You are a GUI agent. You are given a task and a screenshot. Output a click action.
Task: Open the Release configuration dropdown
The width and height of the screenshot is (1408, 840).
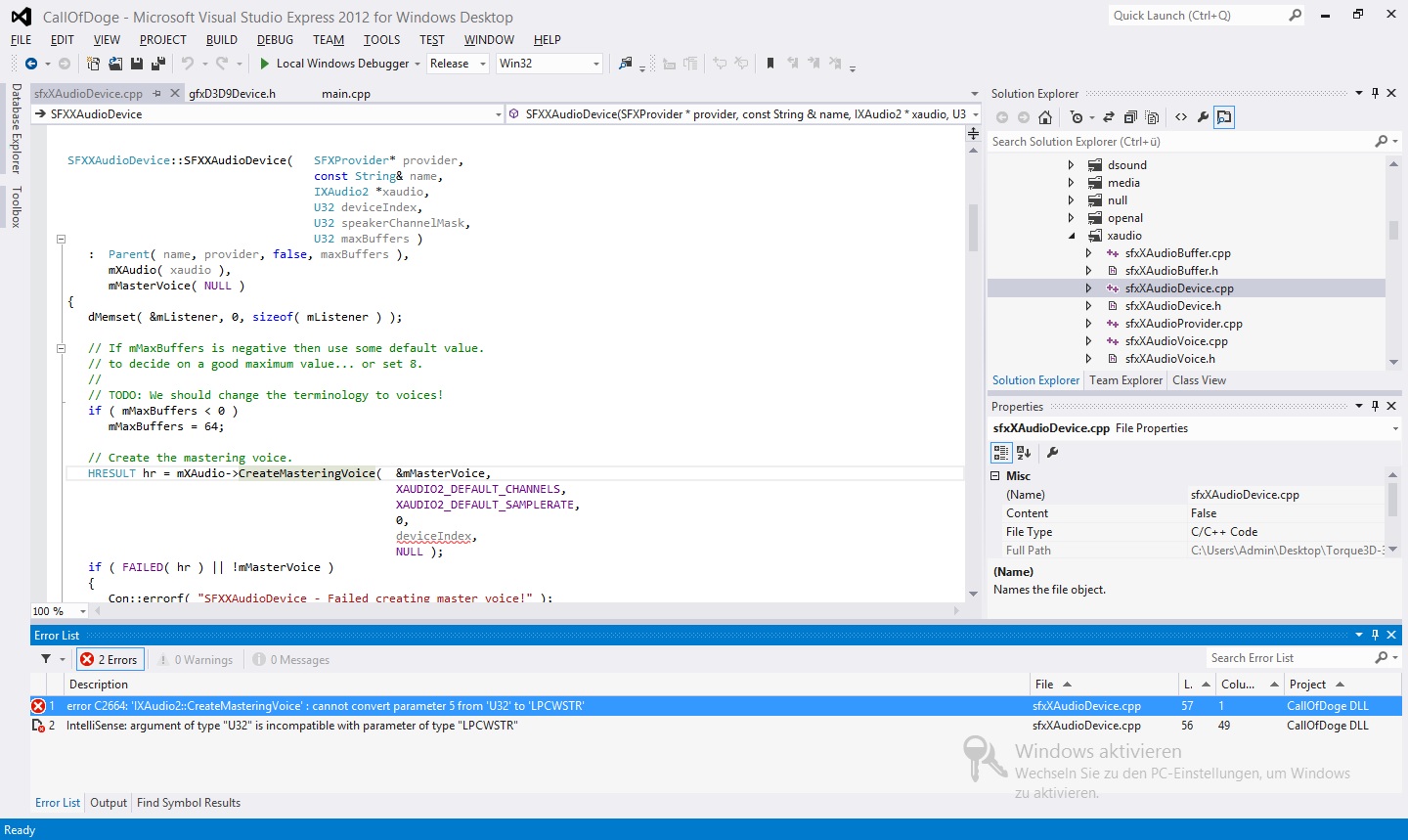(483, 64)
